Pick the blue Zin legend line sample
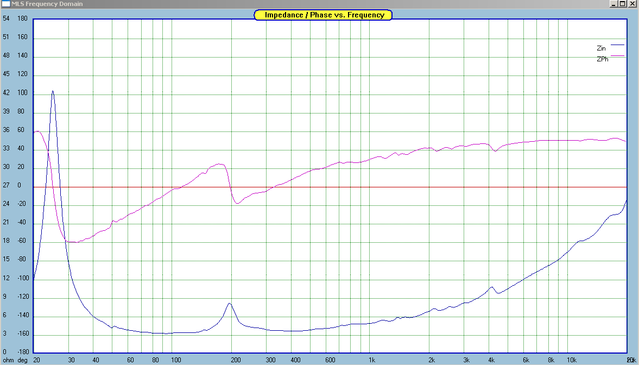 pos(617,45)
